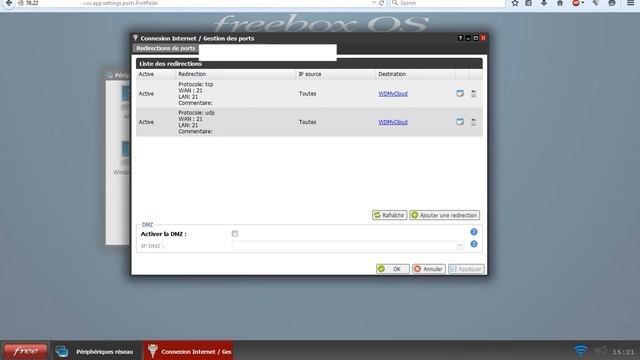The image size is (640, 360).
Task: Sort by the Redirection column header
Action: (x=236, y=74)
